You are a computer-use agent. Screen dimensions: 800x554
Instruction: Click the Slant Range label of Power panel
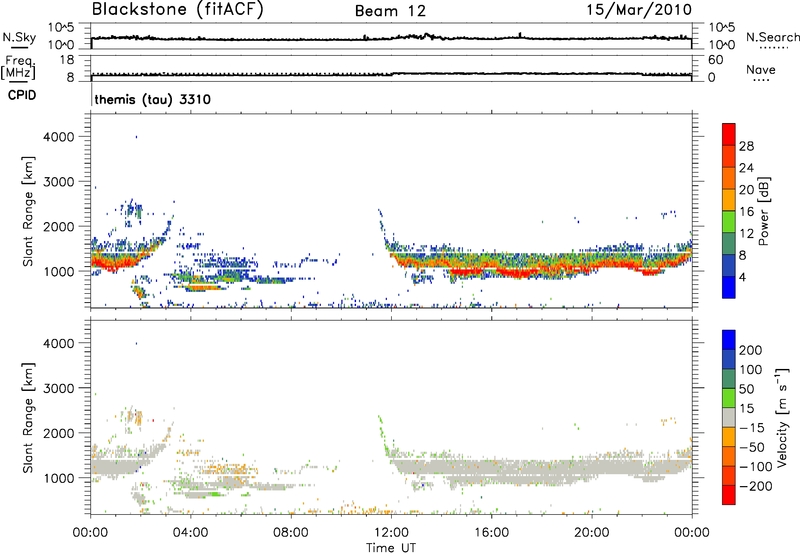point(28,211)
